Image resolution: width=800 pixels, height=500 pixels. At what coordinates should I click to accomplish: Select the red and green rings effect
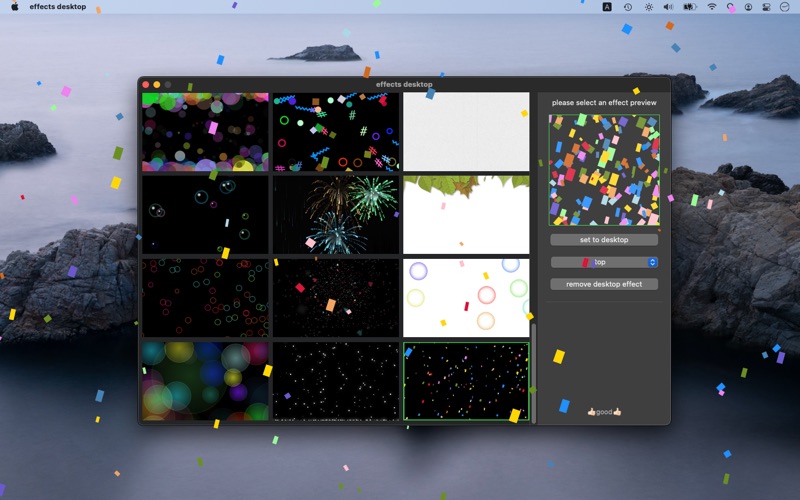click(205, 298)
